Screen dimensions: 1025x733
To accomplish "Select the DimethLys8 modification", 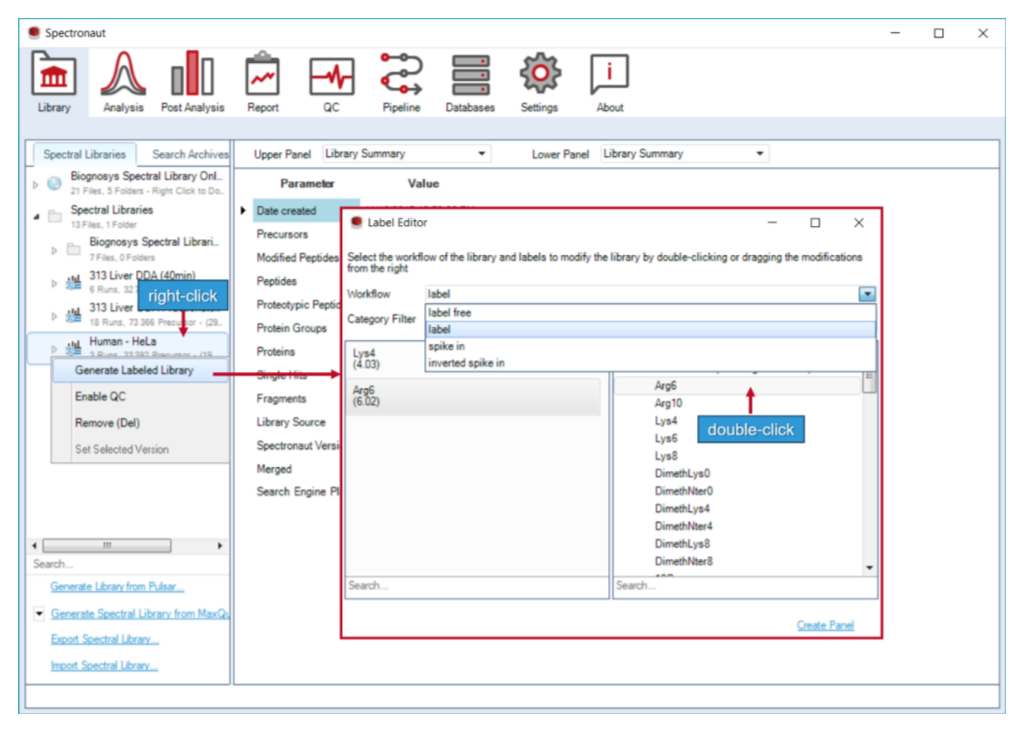I will tap(682, 544).
